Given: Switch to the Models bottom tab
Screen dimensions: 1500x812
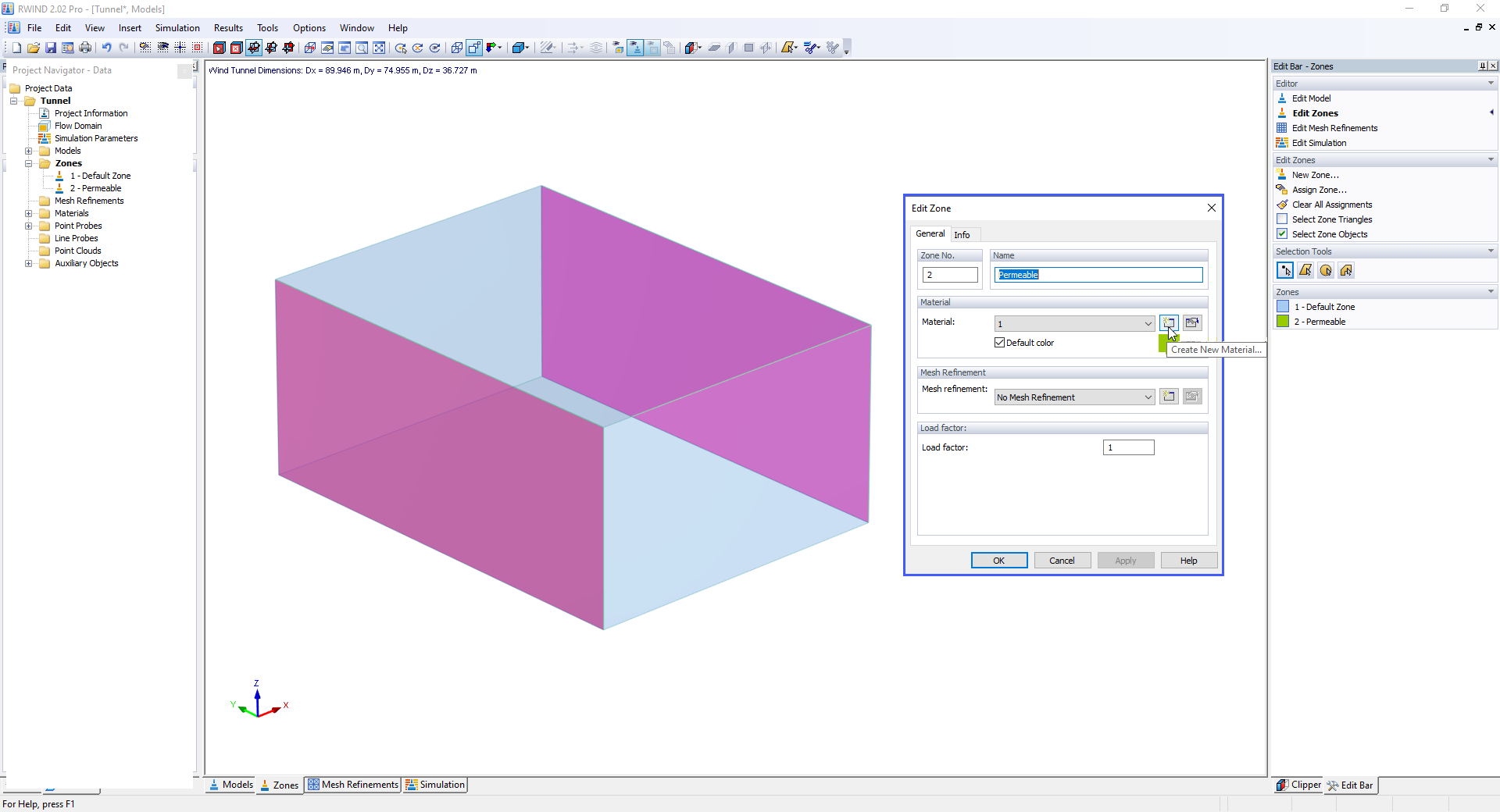Looking at the screenshot, I should point(230,785).
